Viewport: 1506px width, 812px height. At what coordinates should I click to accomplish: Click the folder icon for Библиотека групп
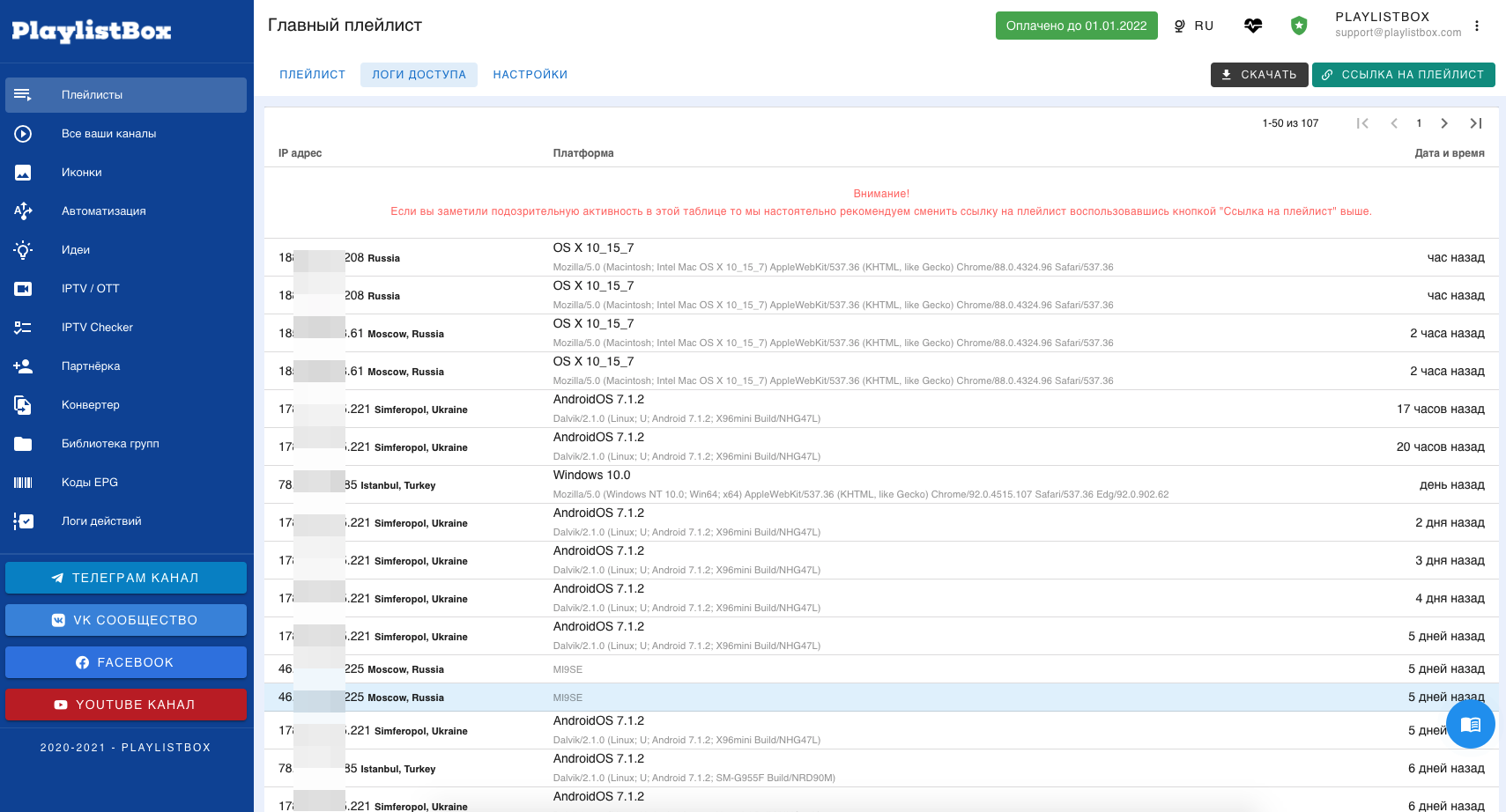click(23, 444)
